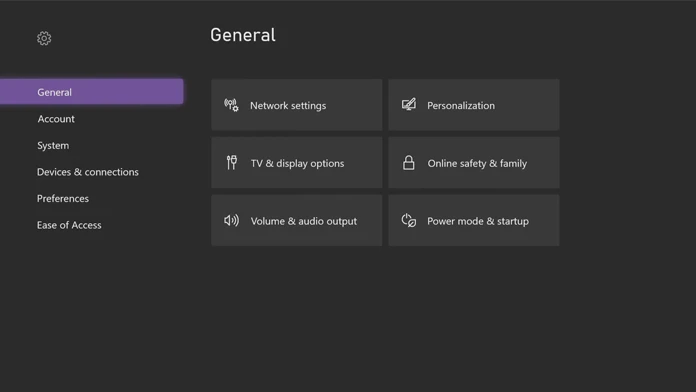Viewport: 696px width, 392px height.
Task: Click the network antenna icon
Action: pos(231,105)
